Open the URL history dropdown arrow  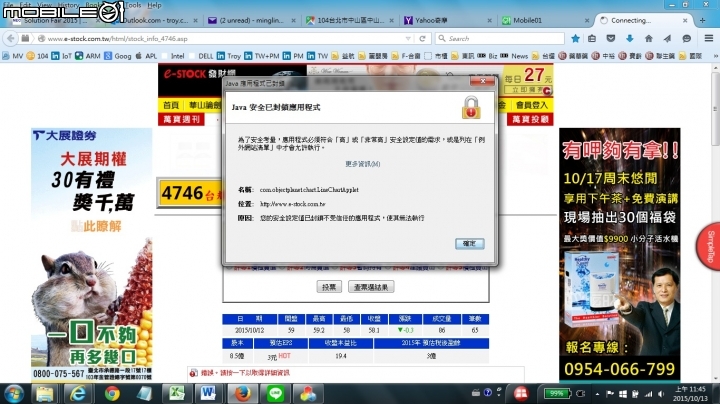[x=408, y=39]
